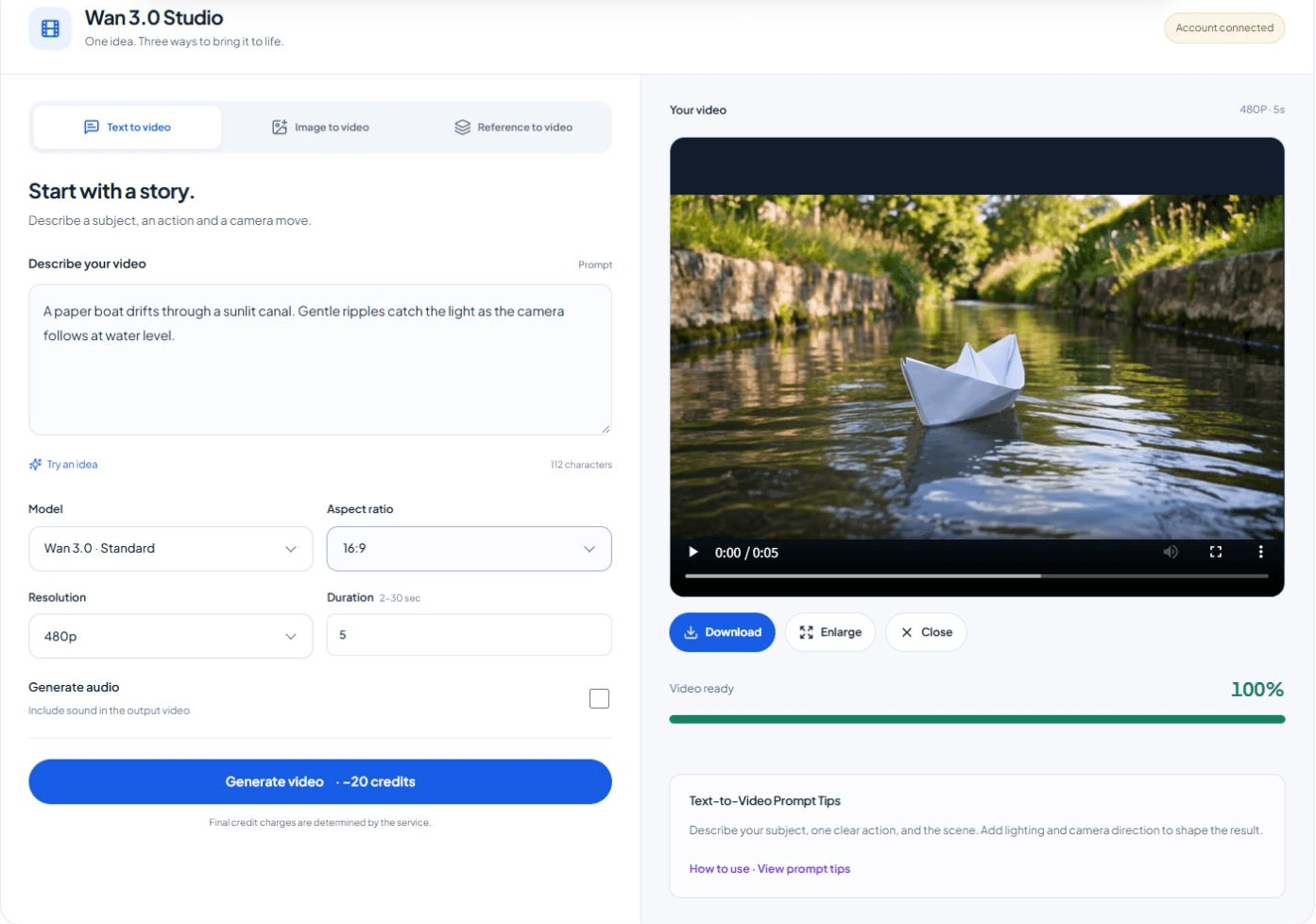Click the Account connected badge

point(1224,28)
